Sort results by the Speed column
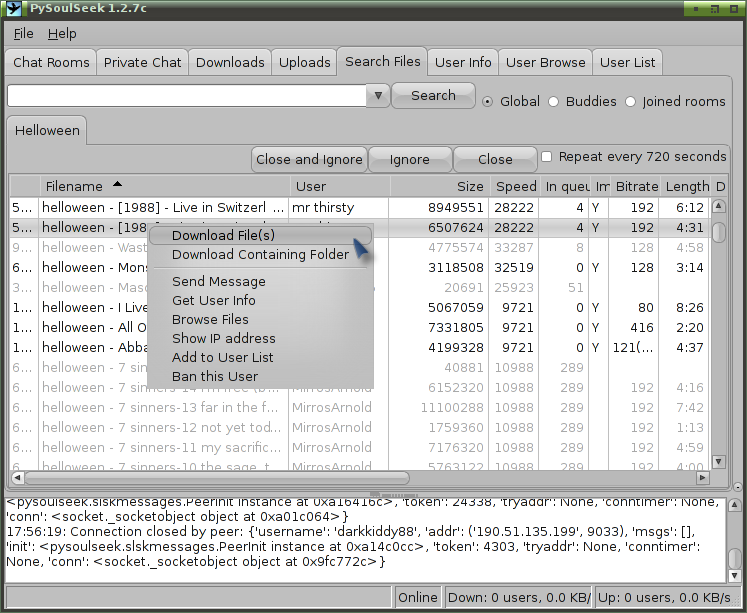 click(x=515, y=186)
